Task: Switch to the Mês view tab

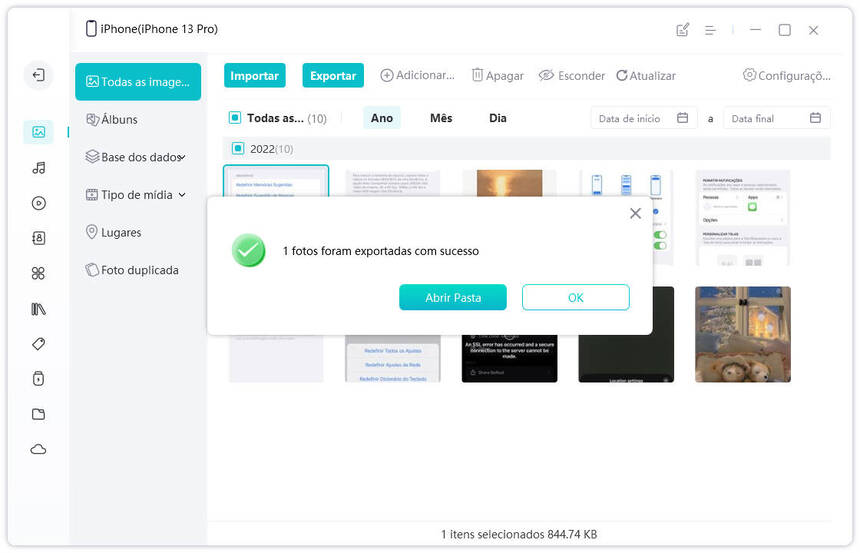Action: coord(441,118)
